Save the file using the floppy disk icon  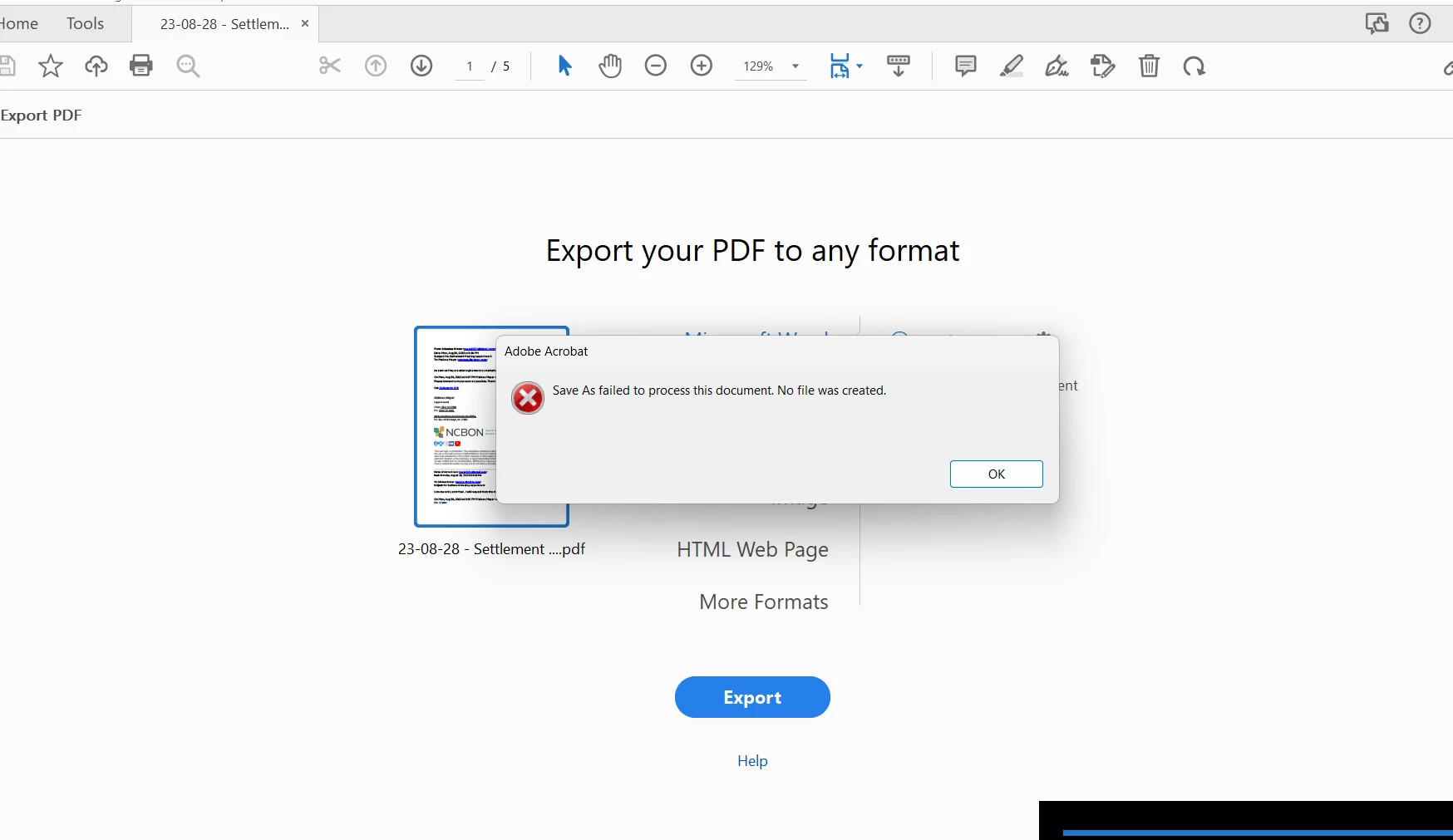point(7,66)
